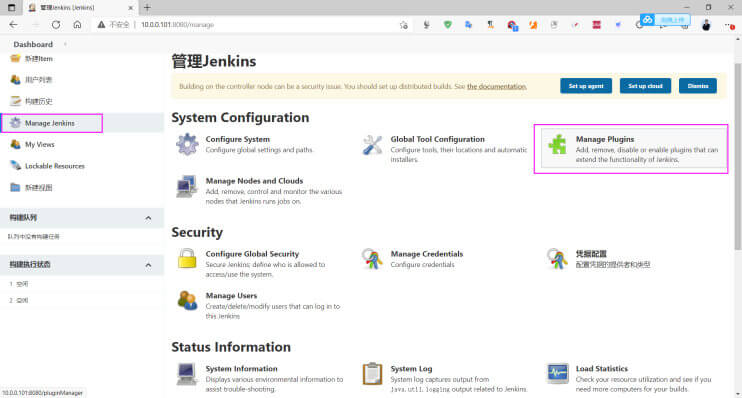The width and height of the screenshot is (742, 398).
Task: Click the green Manage Plugins puzzle icon
Action: click(x=557, y=144)
